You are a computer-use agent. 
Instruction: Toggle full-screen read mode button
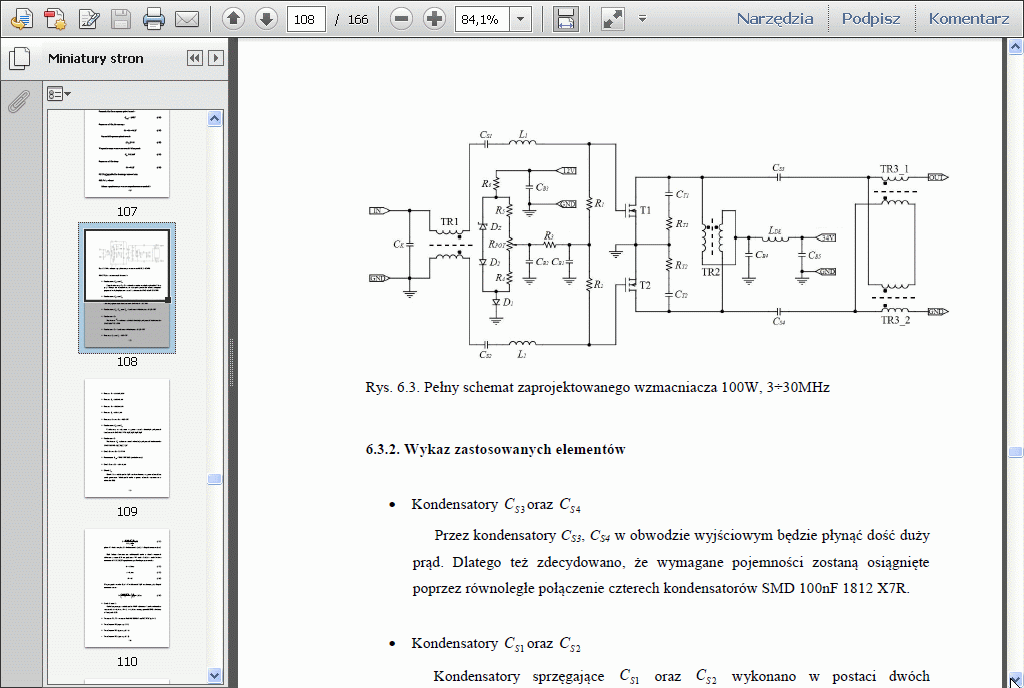pyautogui.click(x=612, y=18)
